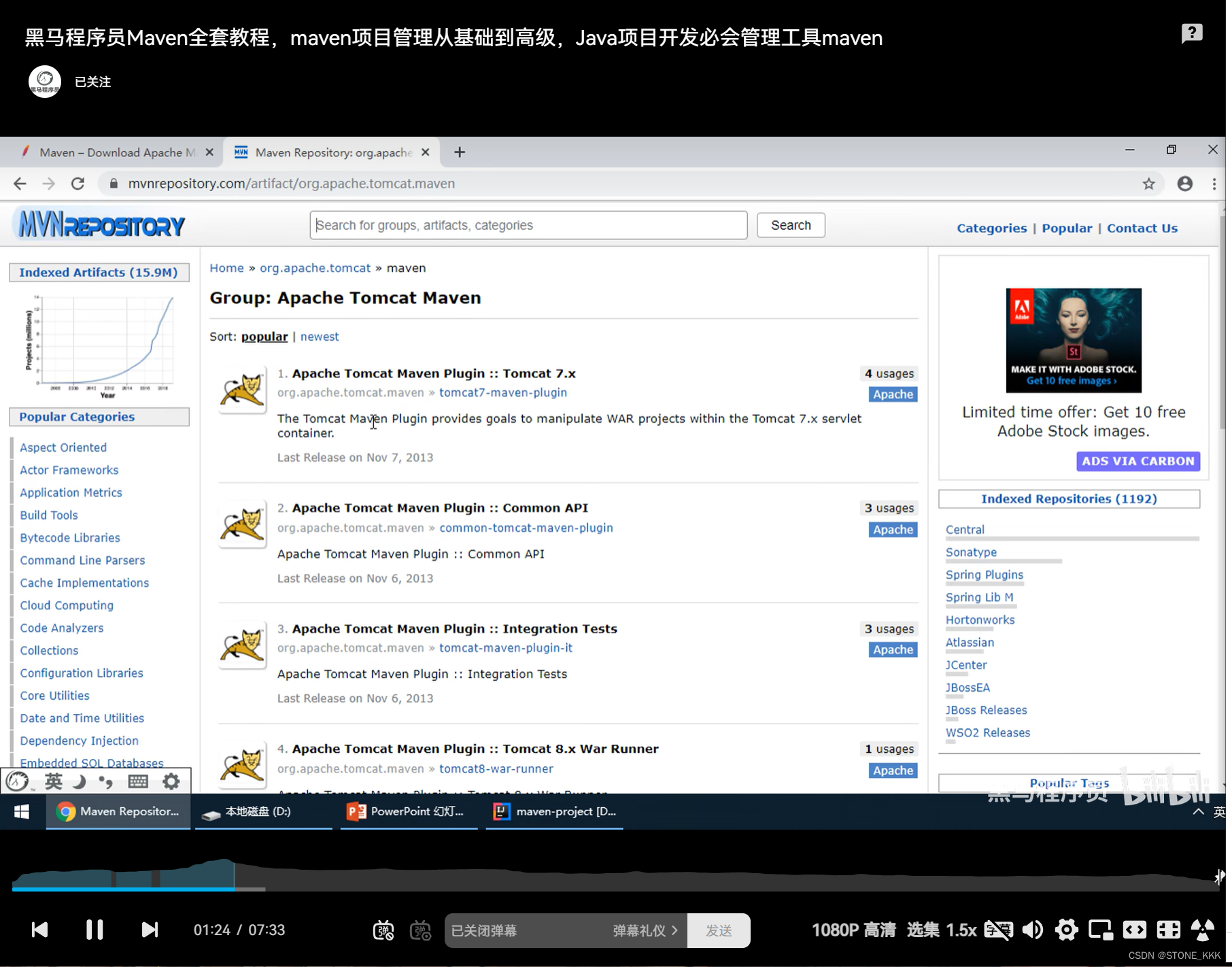Open 本地磁盘 (D:) taskbar window

pos(264,811)
